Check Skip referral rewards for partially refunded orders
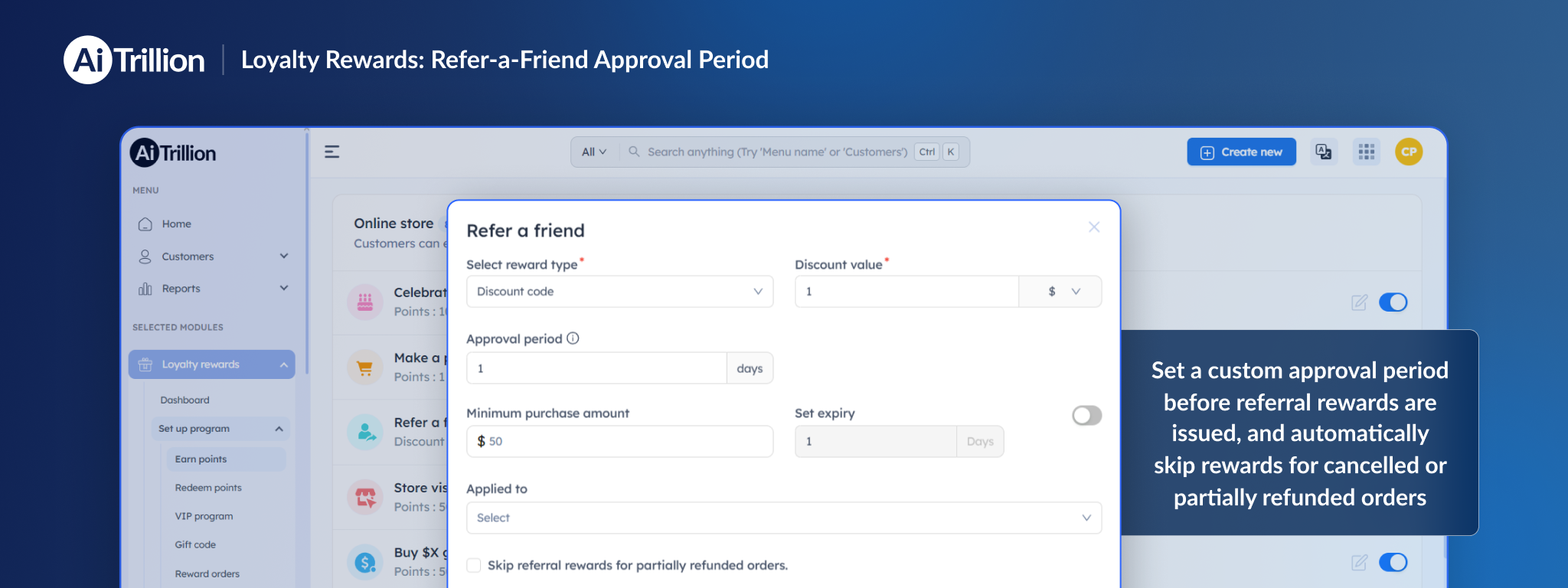1568x588 pixels. [474, 565]
